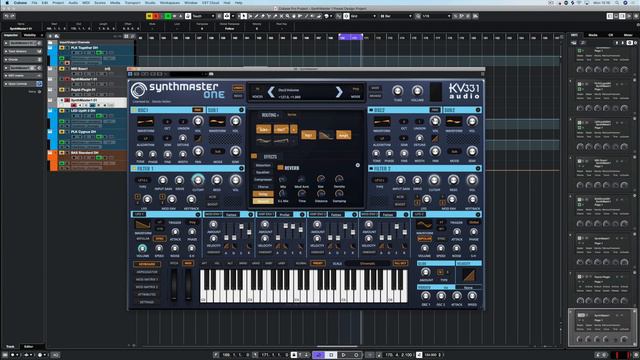Open the Transport menu in macOS menu bar
The height and width of the screenshot is (360, 640).
[x=132, y=2]
